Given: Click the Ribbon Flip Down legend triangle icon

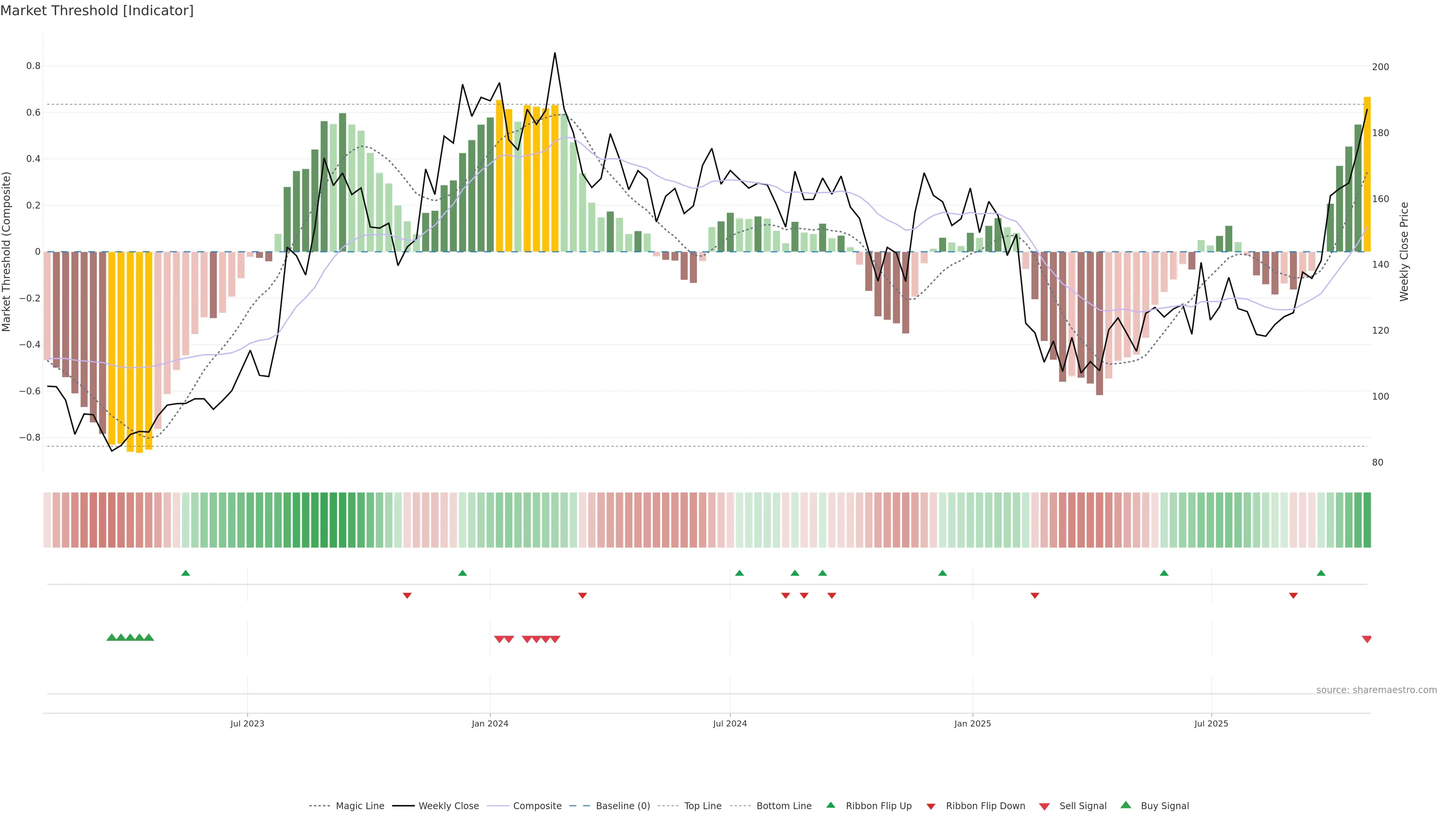Looking at the screenshot, I should 930,806.
